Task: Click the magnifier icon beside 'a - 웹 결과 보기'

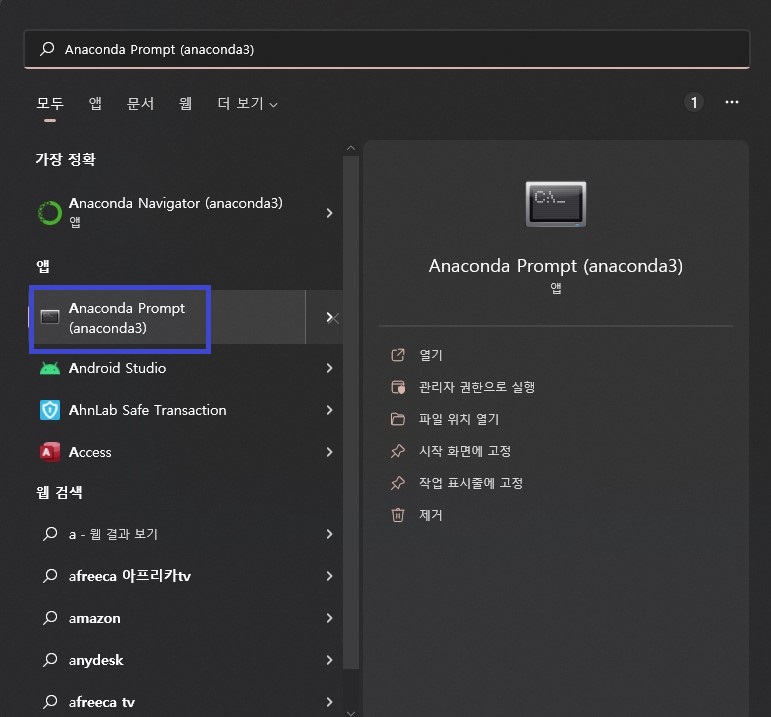Action: pyautogui.click(x=50, y=534)
